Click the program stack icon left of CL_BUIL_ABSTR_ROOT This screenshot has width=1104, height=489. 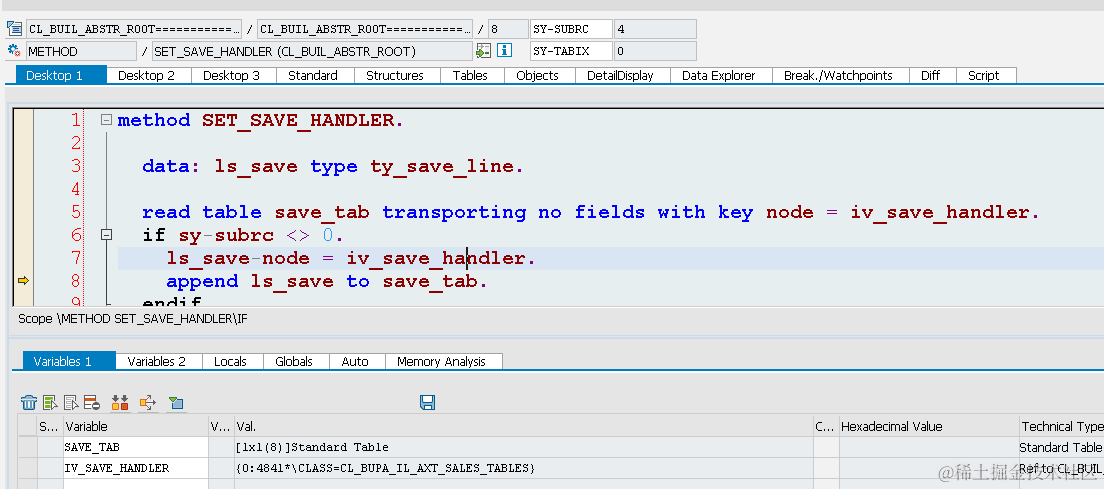pyautogui.click(x=14, y=29)
